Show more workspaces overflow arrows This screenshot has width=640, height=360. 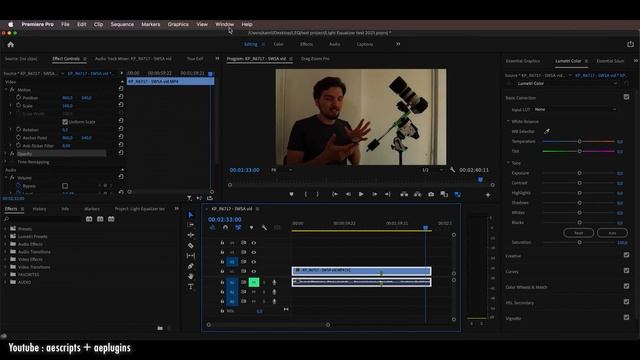[398, 44]
